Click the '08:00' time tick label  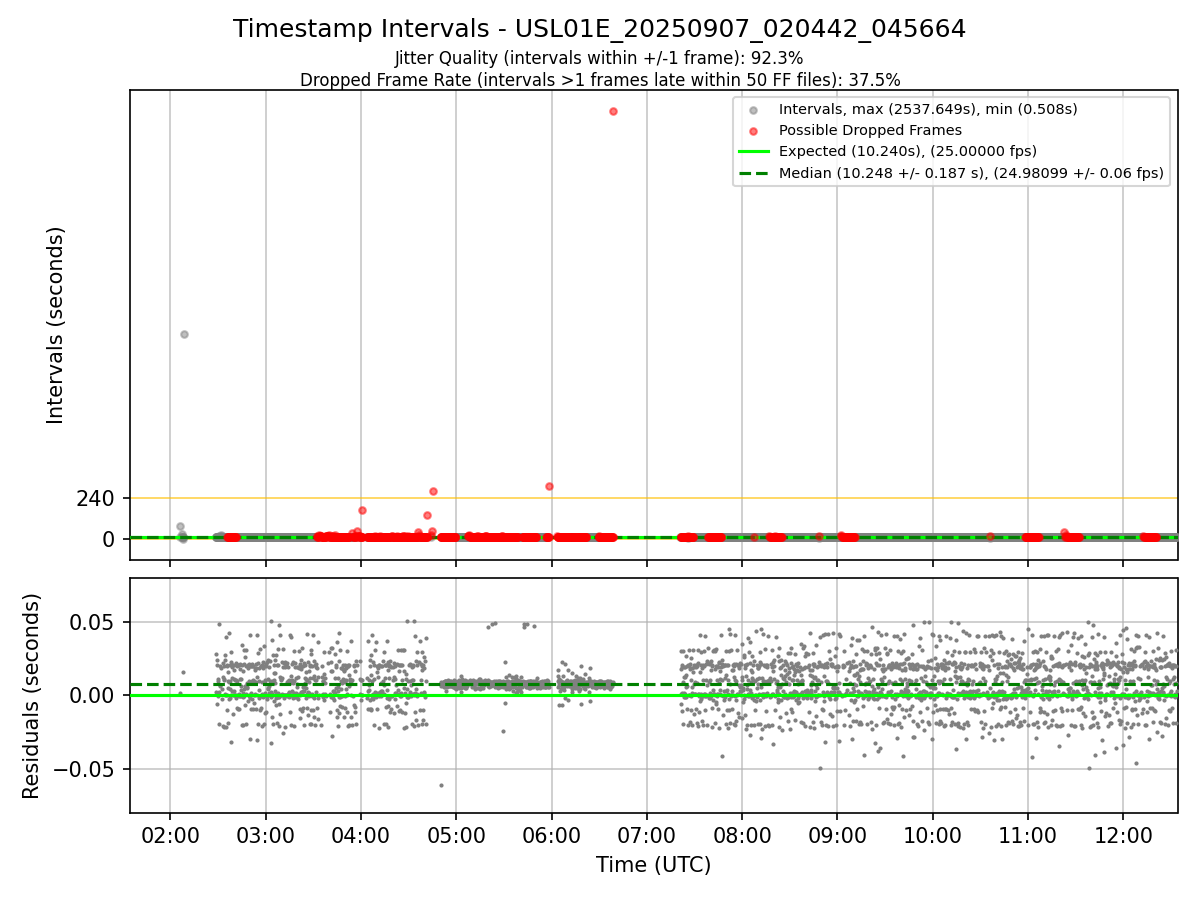pos(742,836)
